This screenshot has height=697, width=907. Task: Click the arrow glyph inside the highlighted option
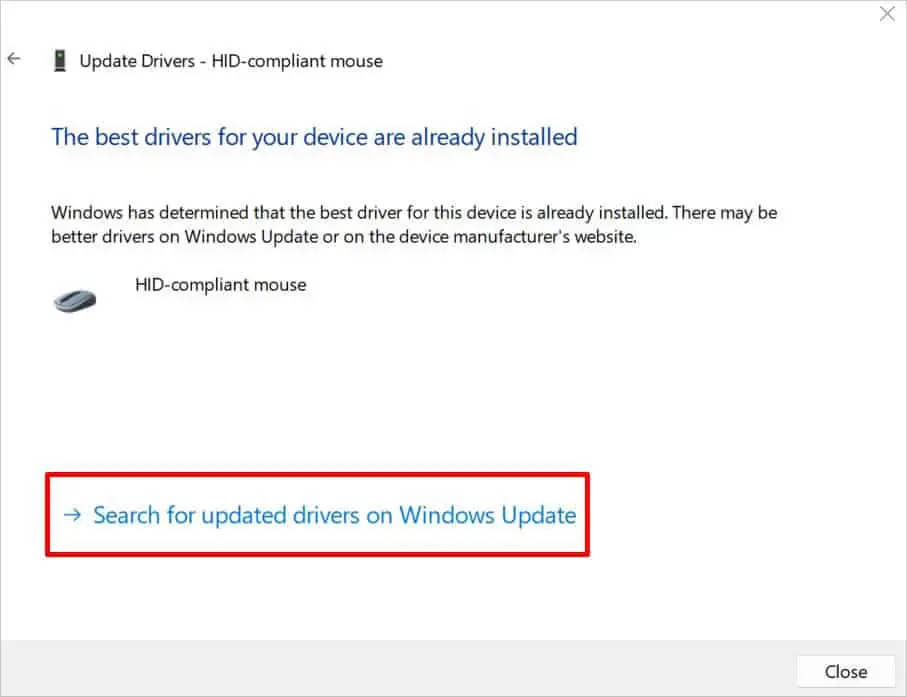coord(72,515)
